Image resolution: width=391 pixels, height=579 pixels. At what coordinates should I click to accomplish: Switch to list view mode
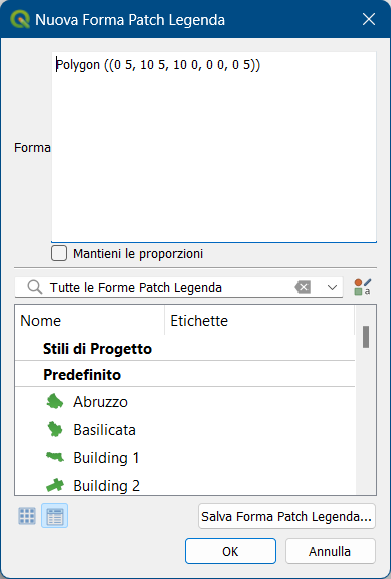(x=54, y=516)
